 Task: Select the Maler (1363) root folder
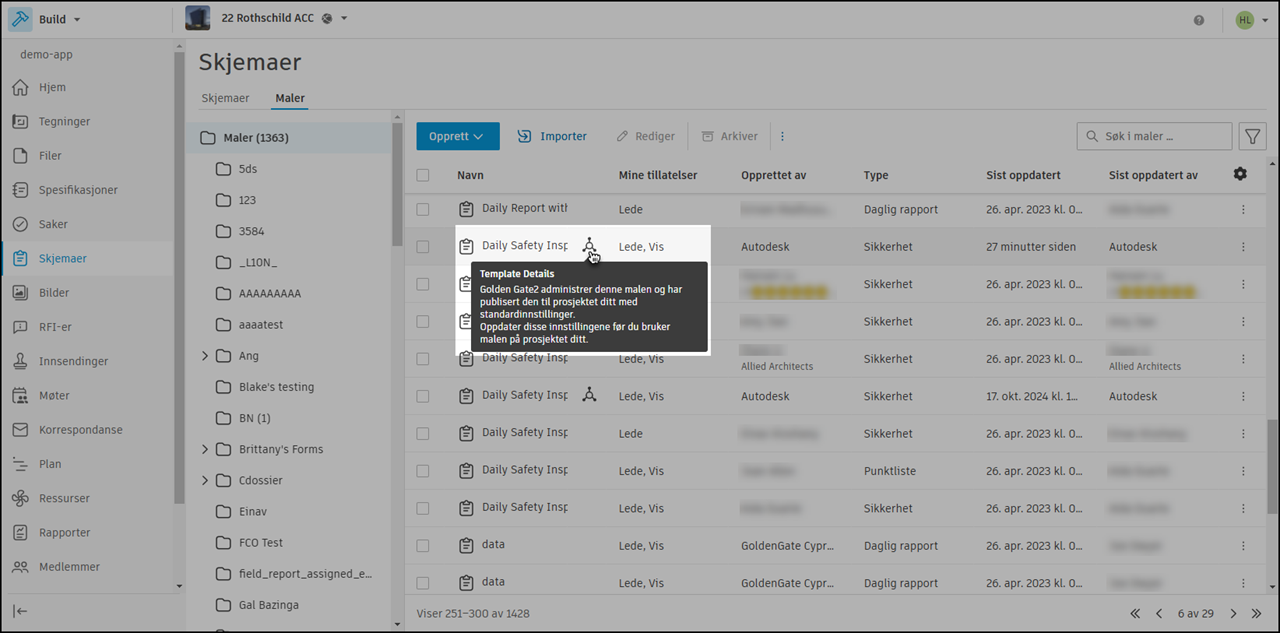pyautogui.click(x=289, y=138)
